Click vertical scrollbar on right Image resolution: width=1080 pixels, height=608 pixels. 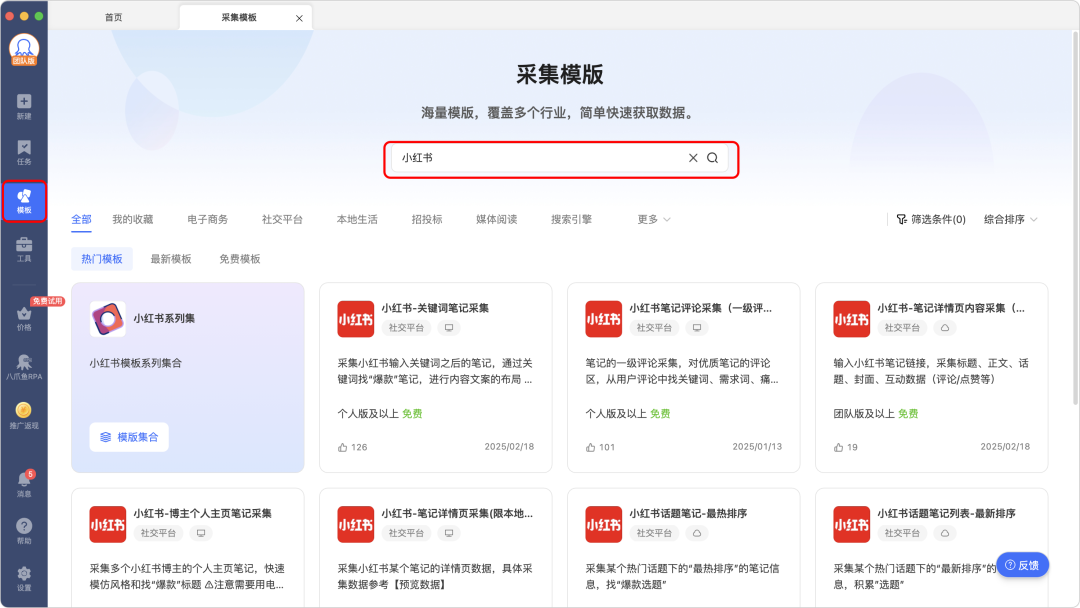pyautogui.click(x=1075, y=219)
